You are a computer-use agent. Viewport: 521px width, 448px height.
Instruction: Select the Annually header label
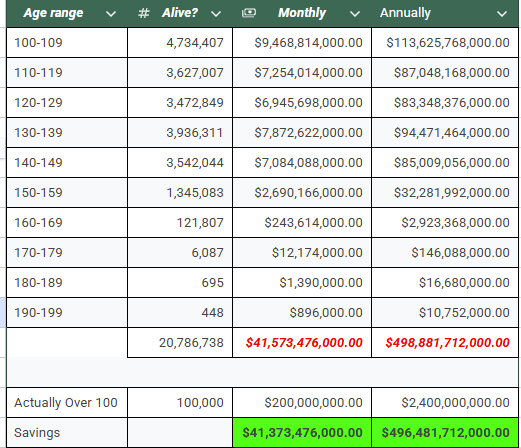pos(405,13)
